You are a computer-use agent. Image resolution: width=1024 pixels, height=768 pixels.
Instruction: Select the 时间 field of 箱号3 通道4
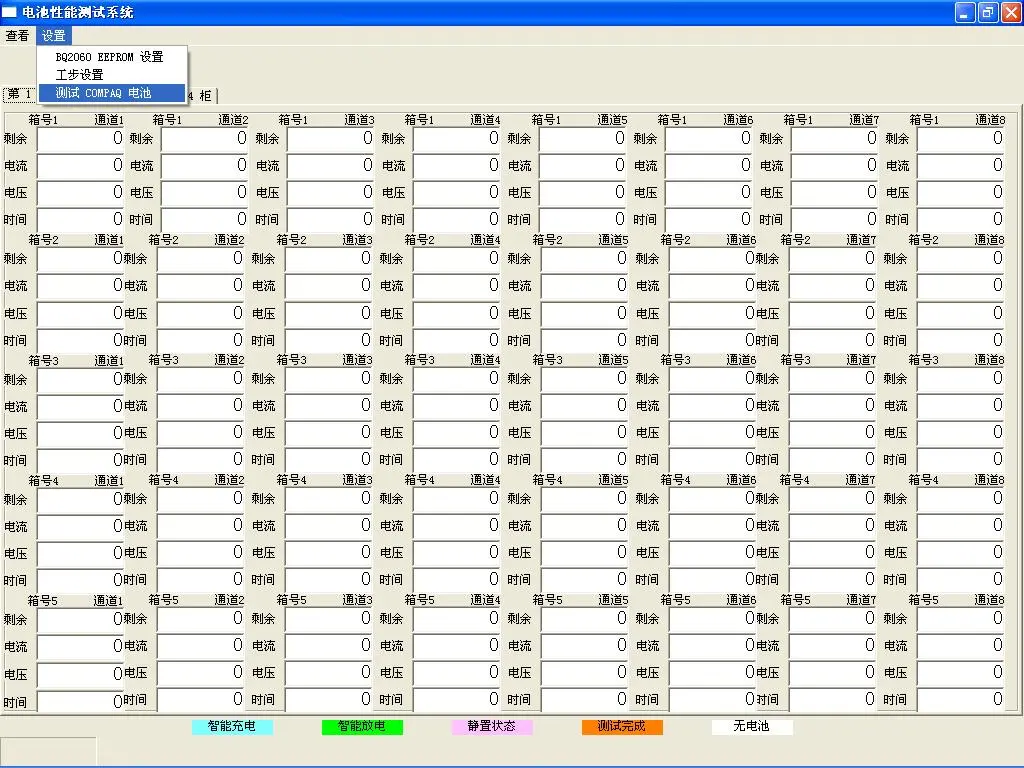click(456, 460)
